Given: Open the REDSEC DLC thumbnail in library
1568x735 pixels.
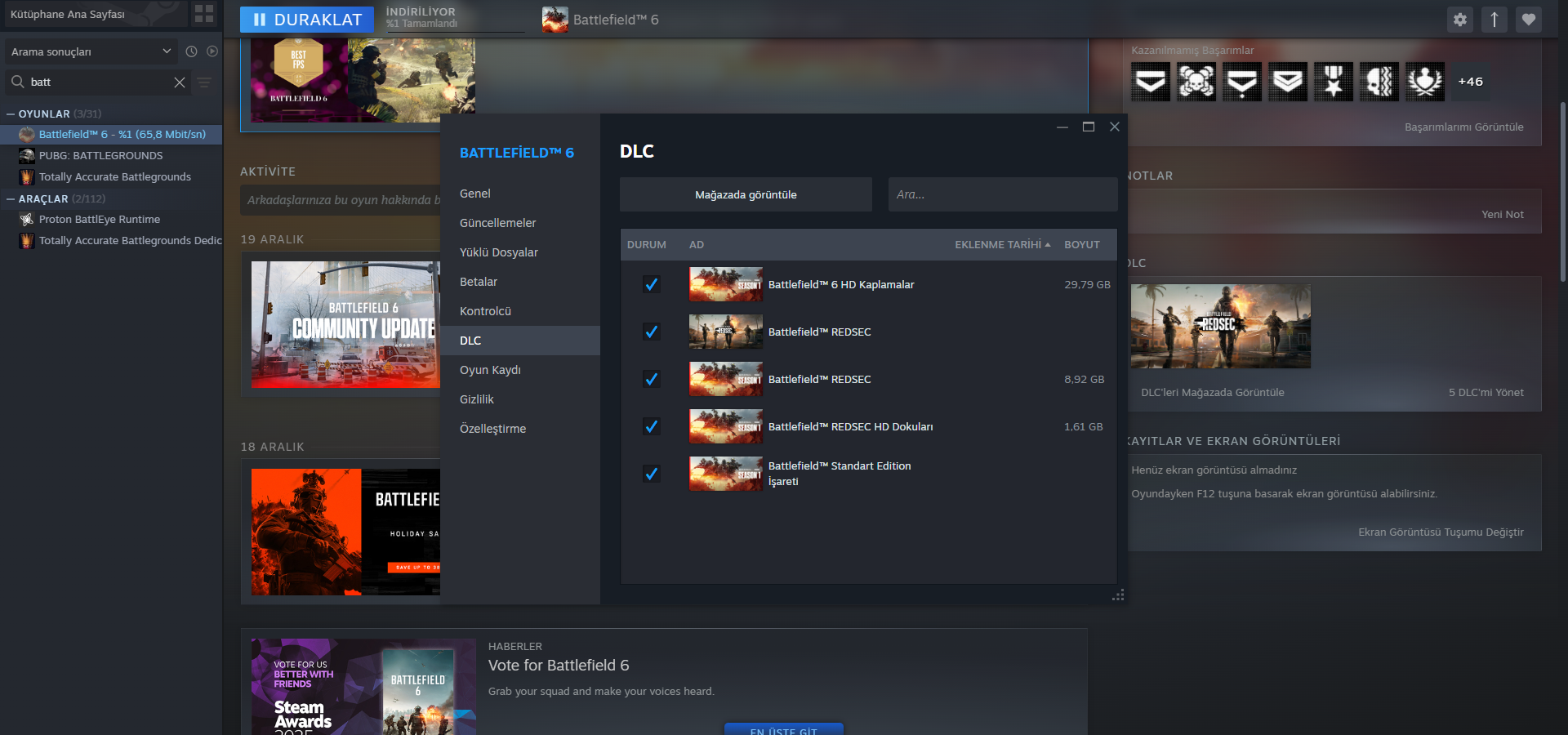Looking at the screenshot, I should coord(1221,326).
